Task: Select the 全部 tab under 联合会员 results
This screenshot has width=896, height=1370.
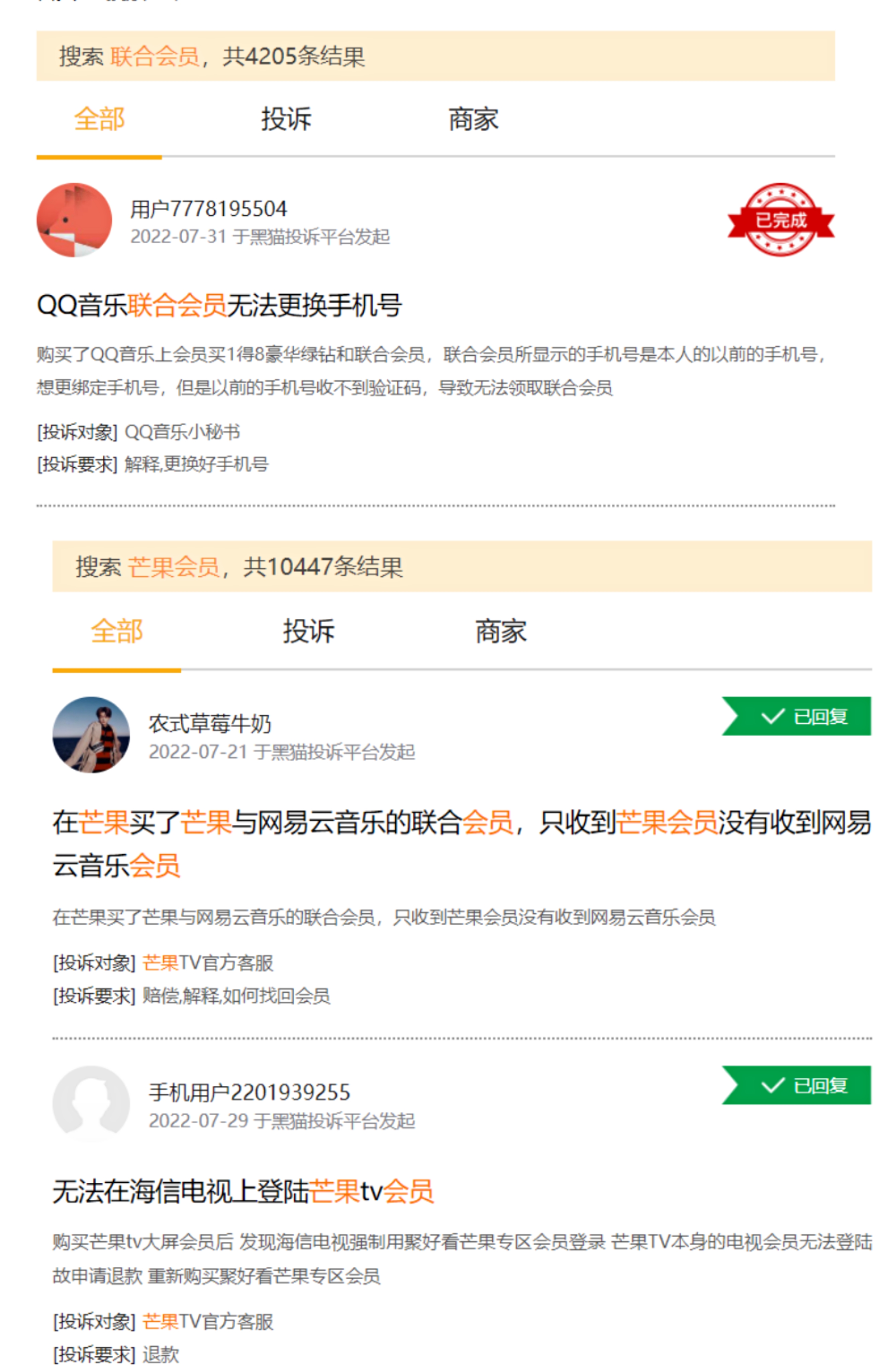Action: (99, 120)
